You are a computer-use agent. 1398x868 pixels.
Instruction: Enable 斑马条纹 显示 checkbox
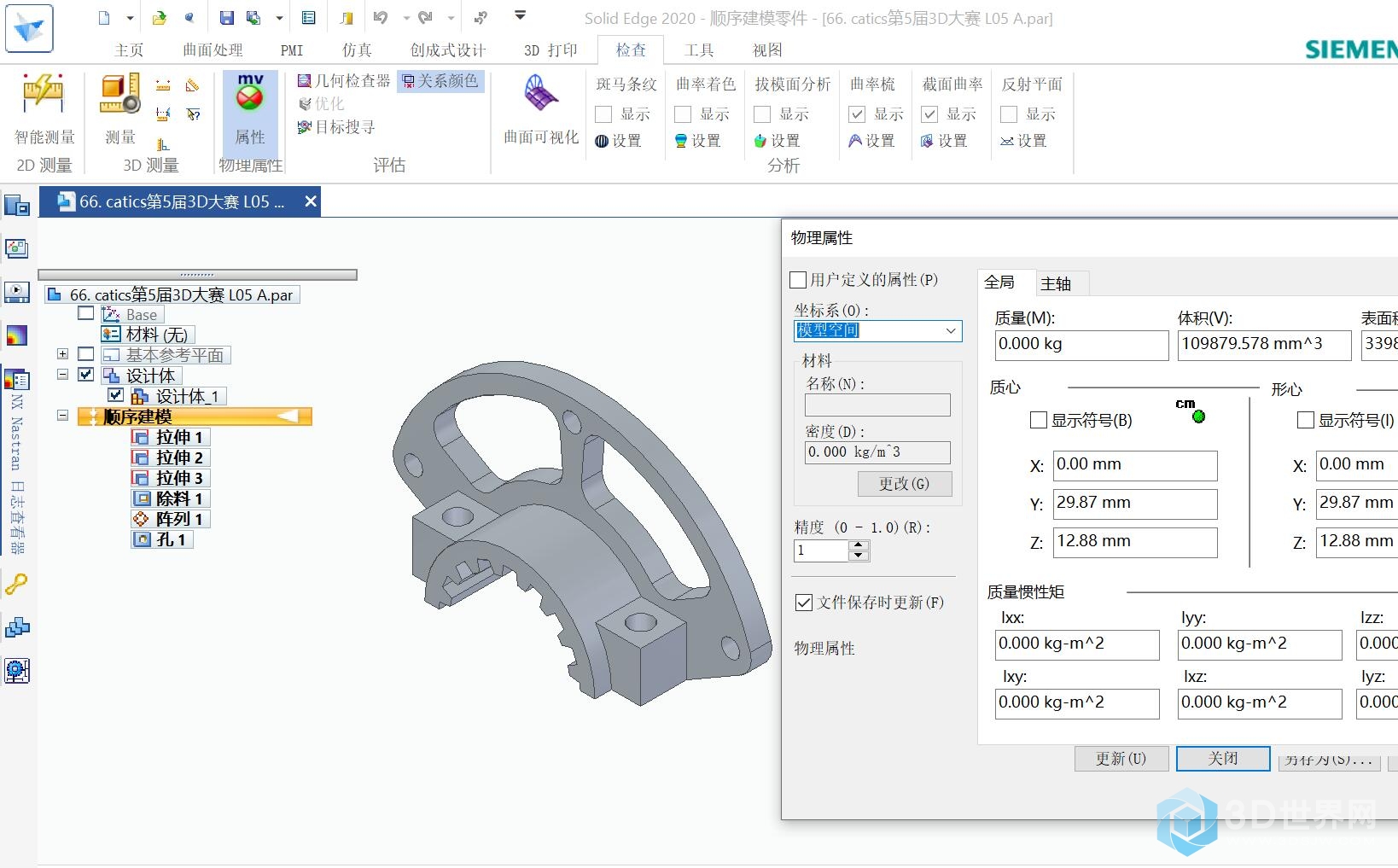pyautogui.click(x=603, y=114)
